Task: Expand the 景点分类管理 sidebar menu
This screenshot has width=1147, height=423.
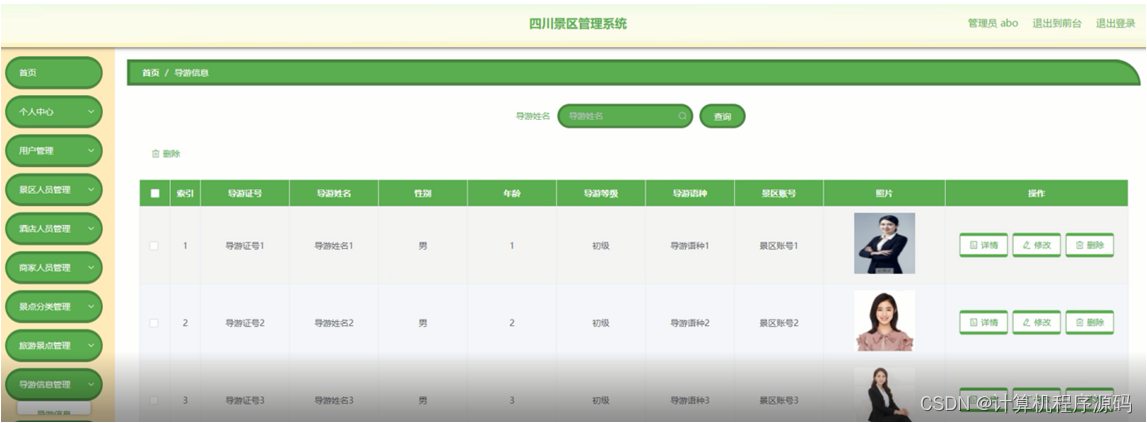Action: [53, 307]
